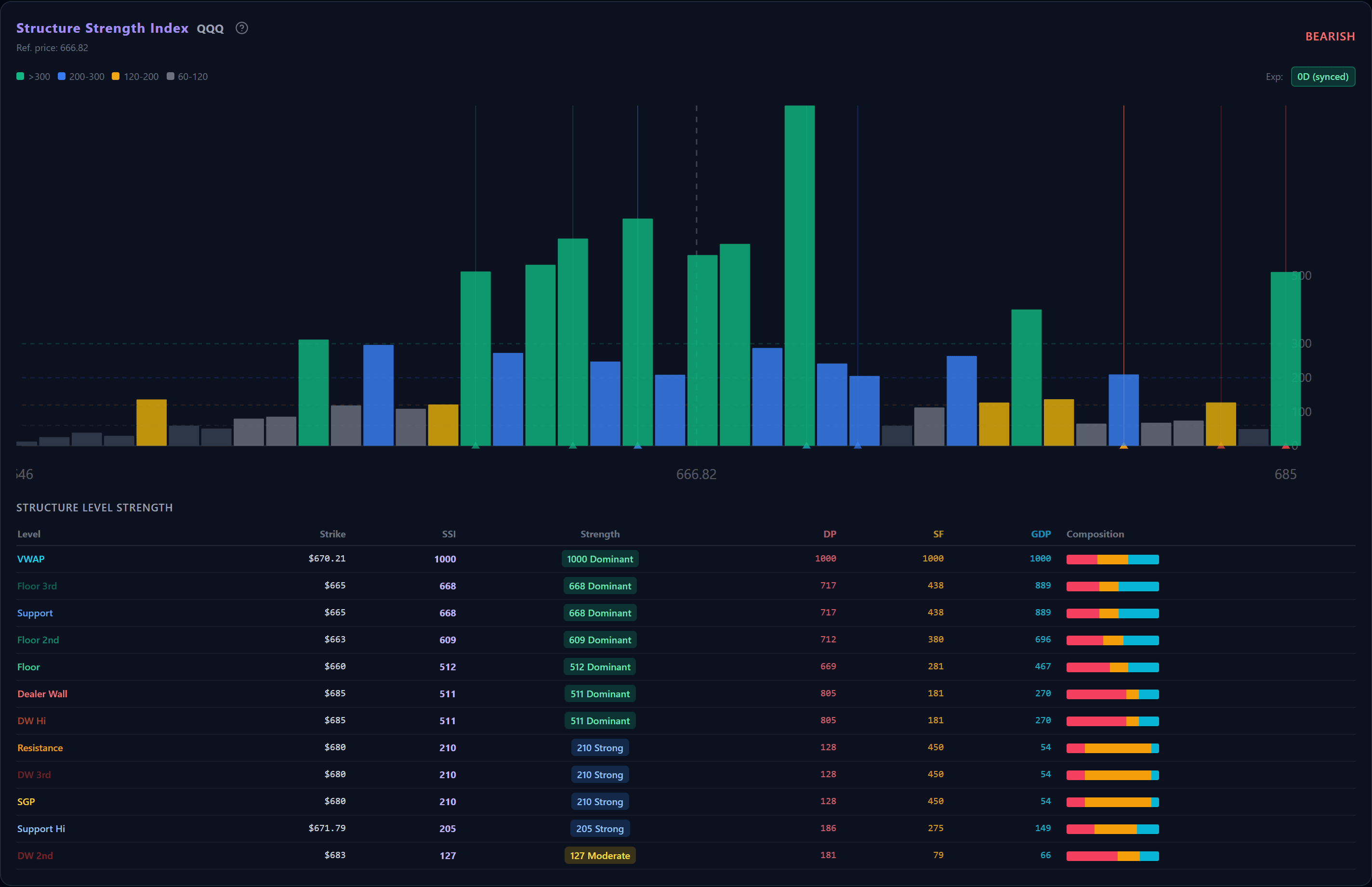Select the Resistance level label
This screenshot has width=1372, height=887.
pos(40,748)
